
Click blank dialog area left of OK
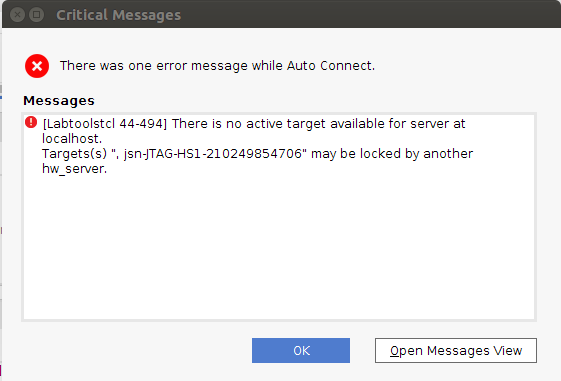point(136,350)
